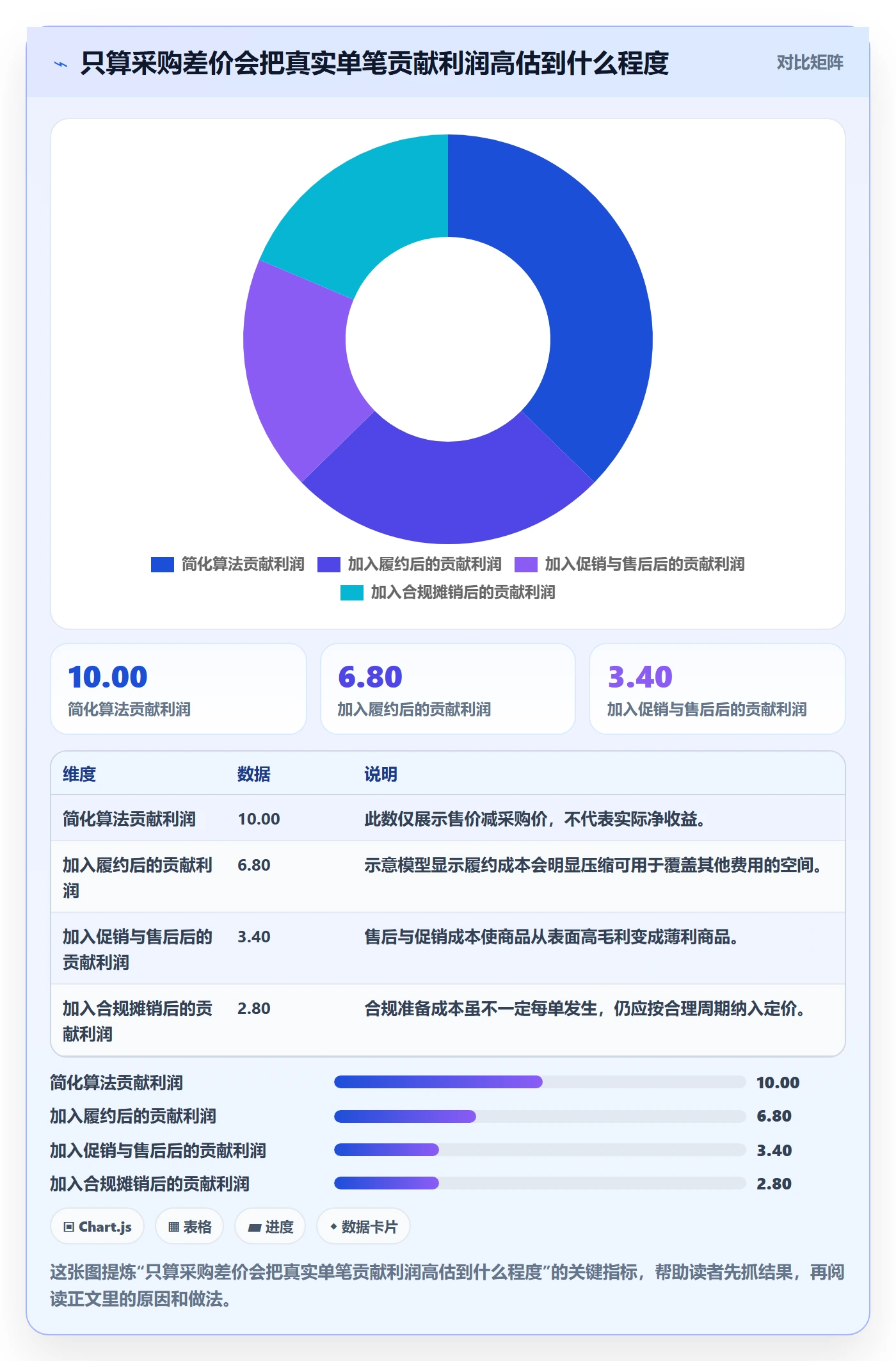The height and width of the screenshot is (1361, 896).
Task: Click the 数据卡片 tag chip
Action: pos(364,1227)
